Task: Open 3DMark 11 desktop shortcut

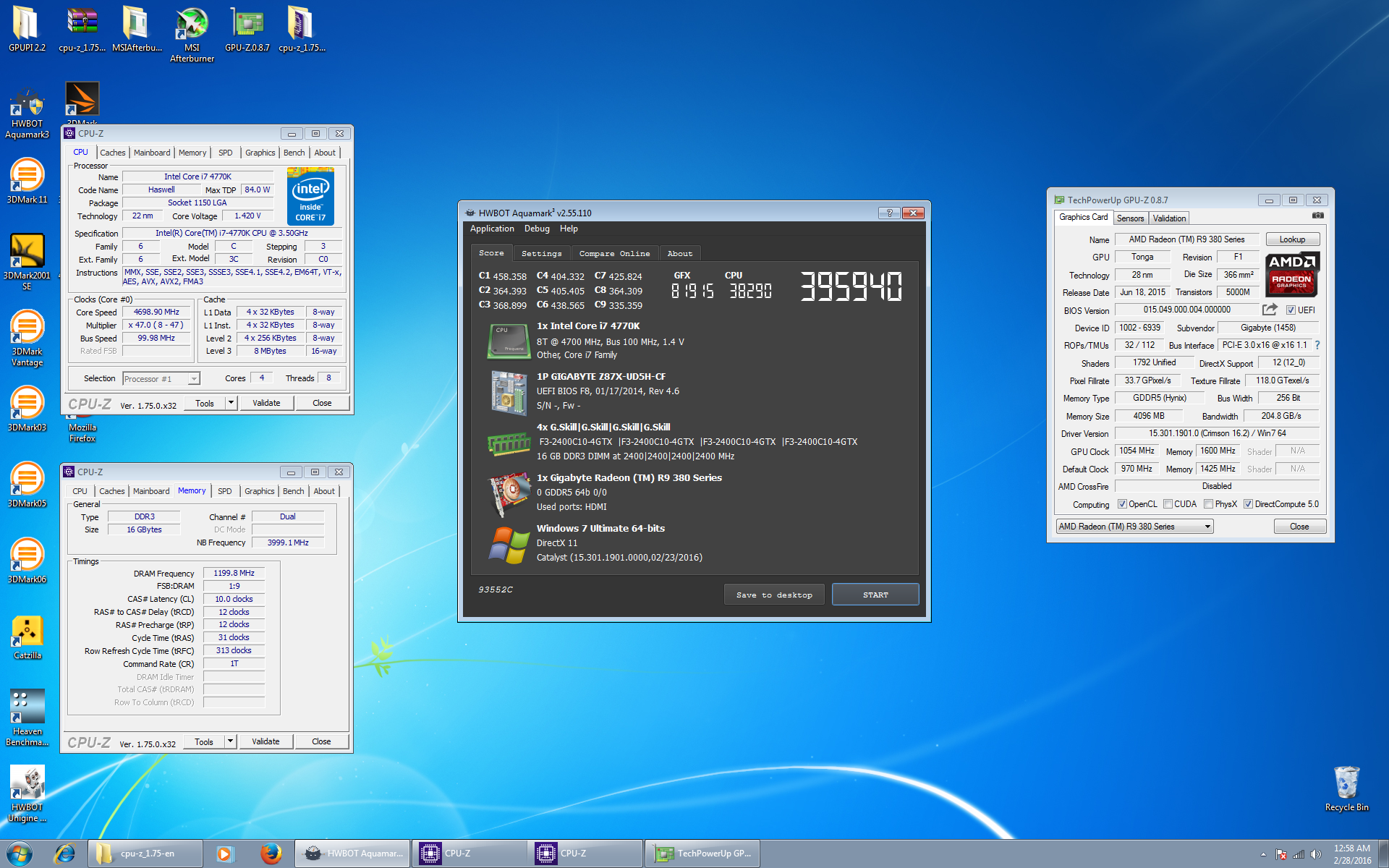Action: (x=27, y=181)
